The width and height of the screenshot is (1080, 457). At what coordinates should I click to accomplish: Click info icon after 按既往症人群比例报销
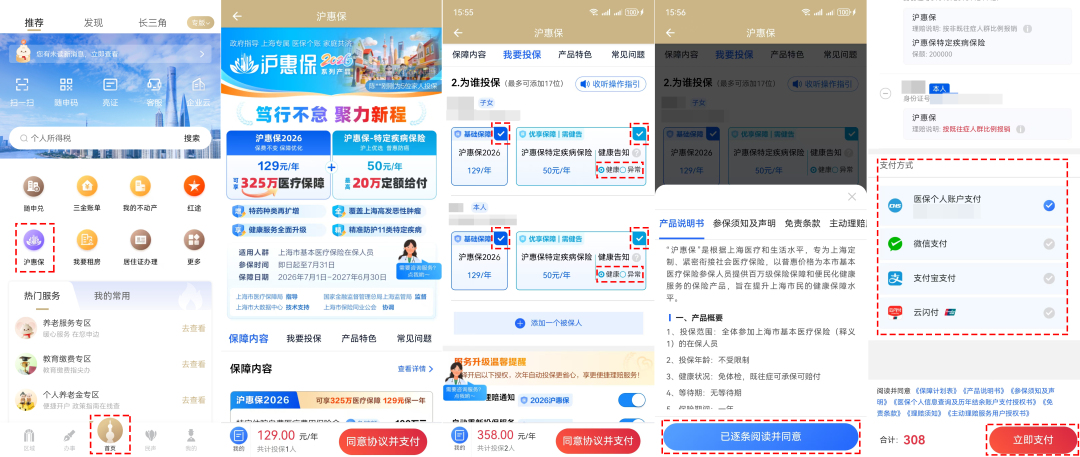[1020, 129]
